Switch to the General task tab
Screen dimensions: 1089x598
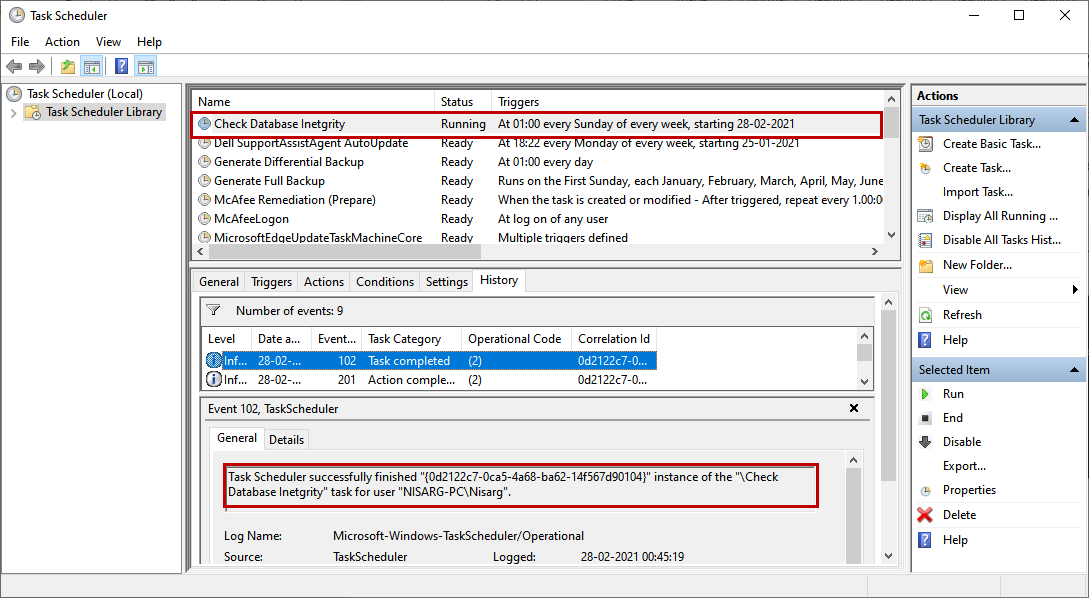(x=219, y=281)
